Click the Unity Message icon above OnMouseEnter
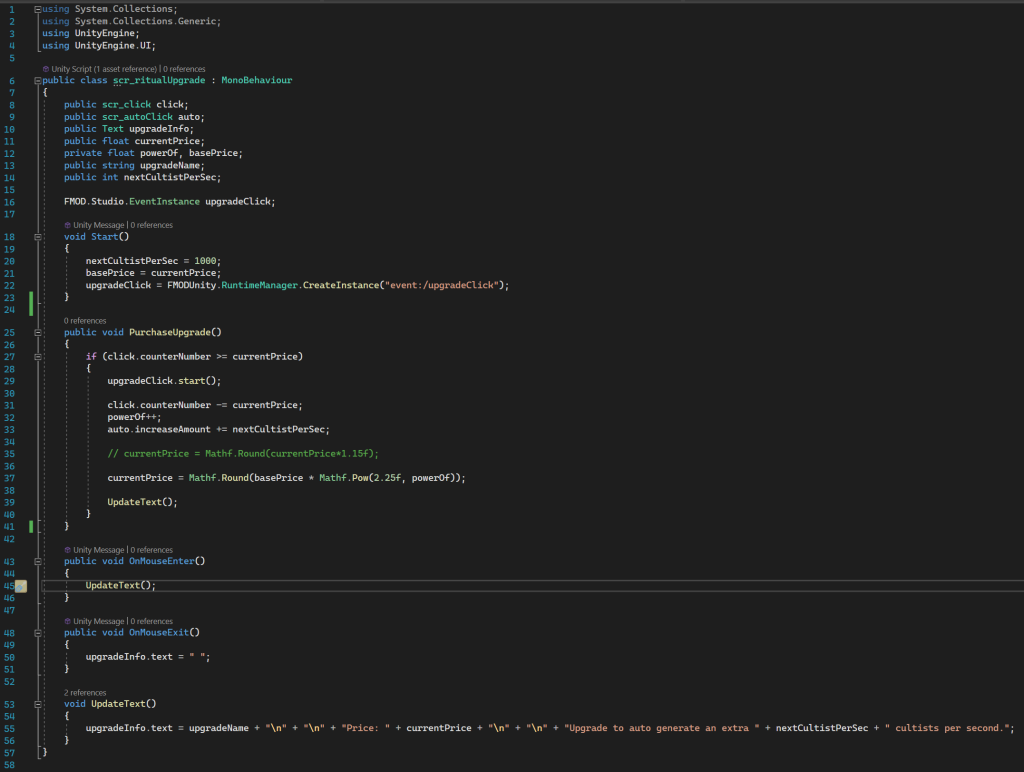Viewport: 1024px width, 772px height. (67, 550)
